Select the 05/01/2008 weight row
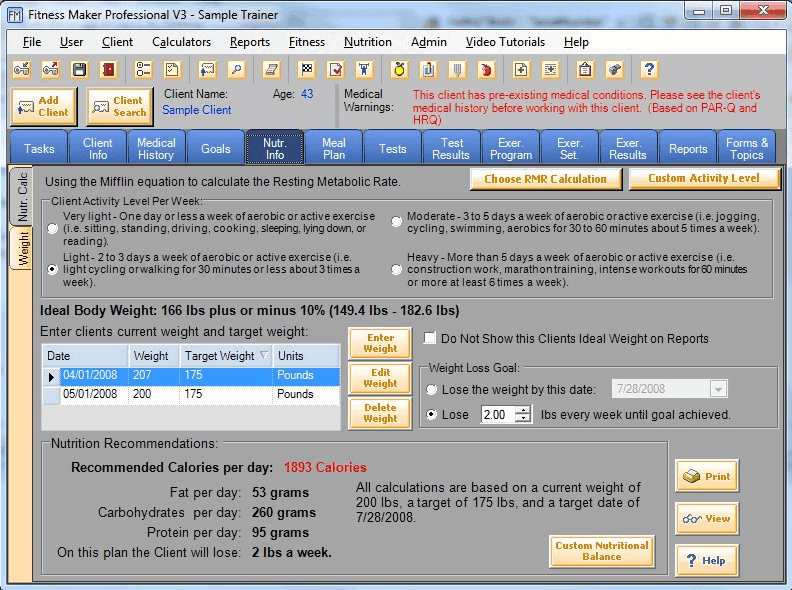This screenshot has width=792, height=590. pyautogui.click(x=190, y=394)
